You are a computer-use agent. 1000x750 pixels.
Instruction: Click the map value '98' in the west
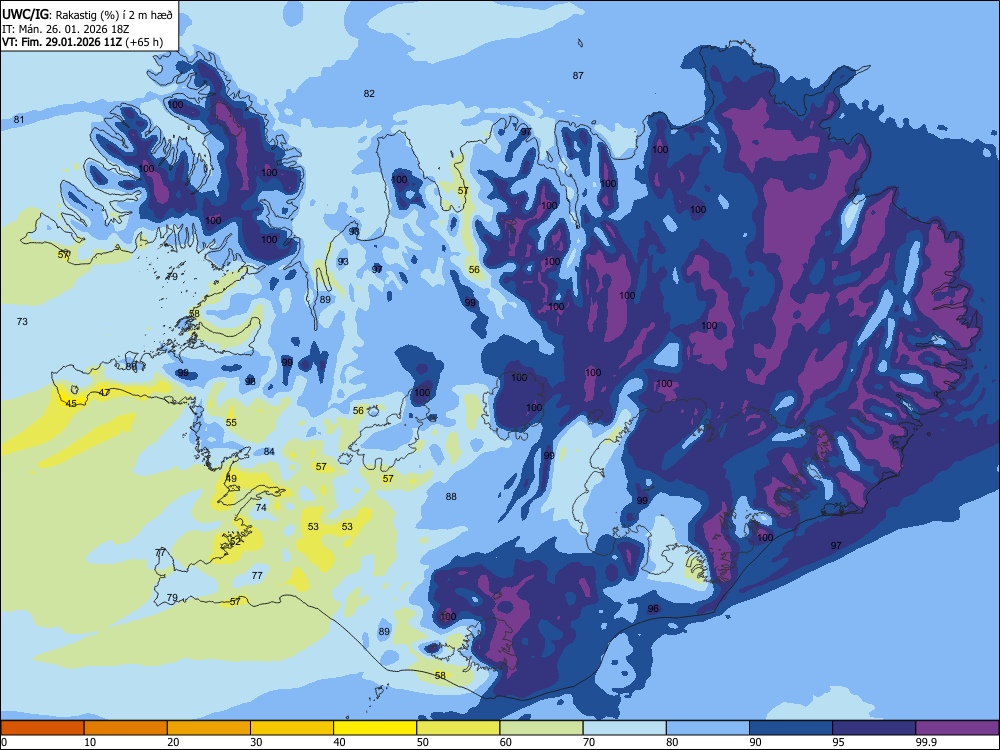pyautogui.click(x=250, y=381)
